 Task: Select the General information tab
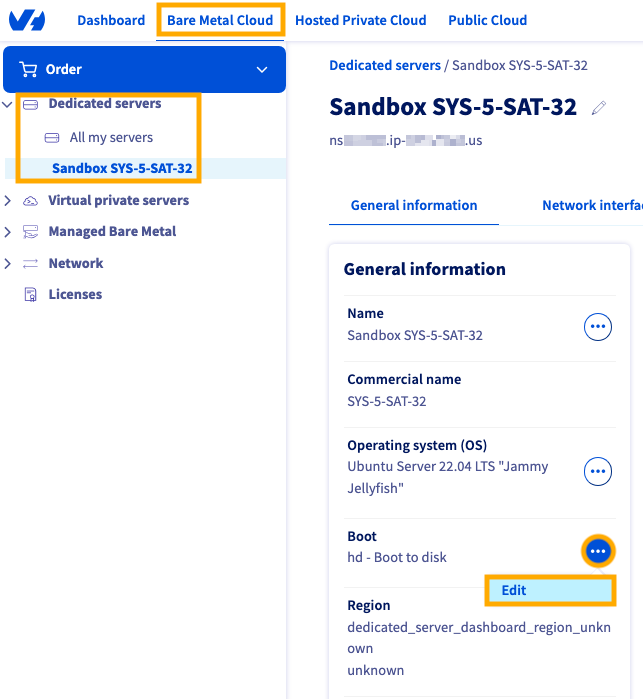coord(414,206)
